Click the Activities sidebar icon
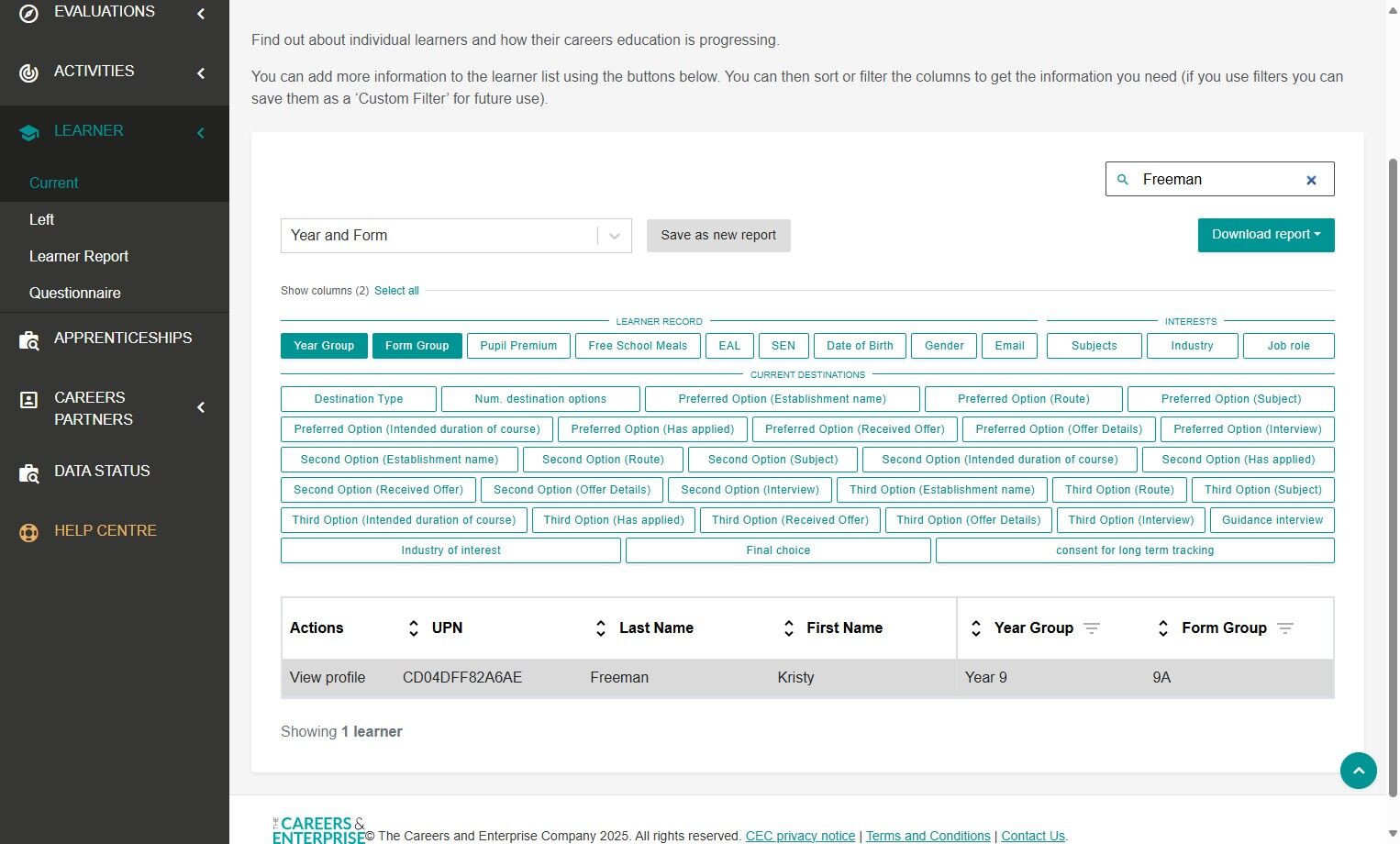The height and width of the screenshot is (844, 1400). tap(28, 73)
